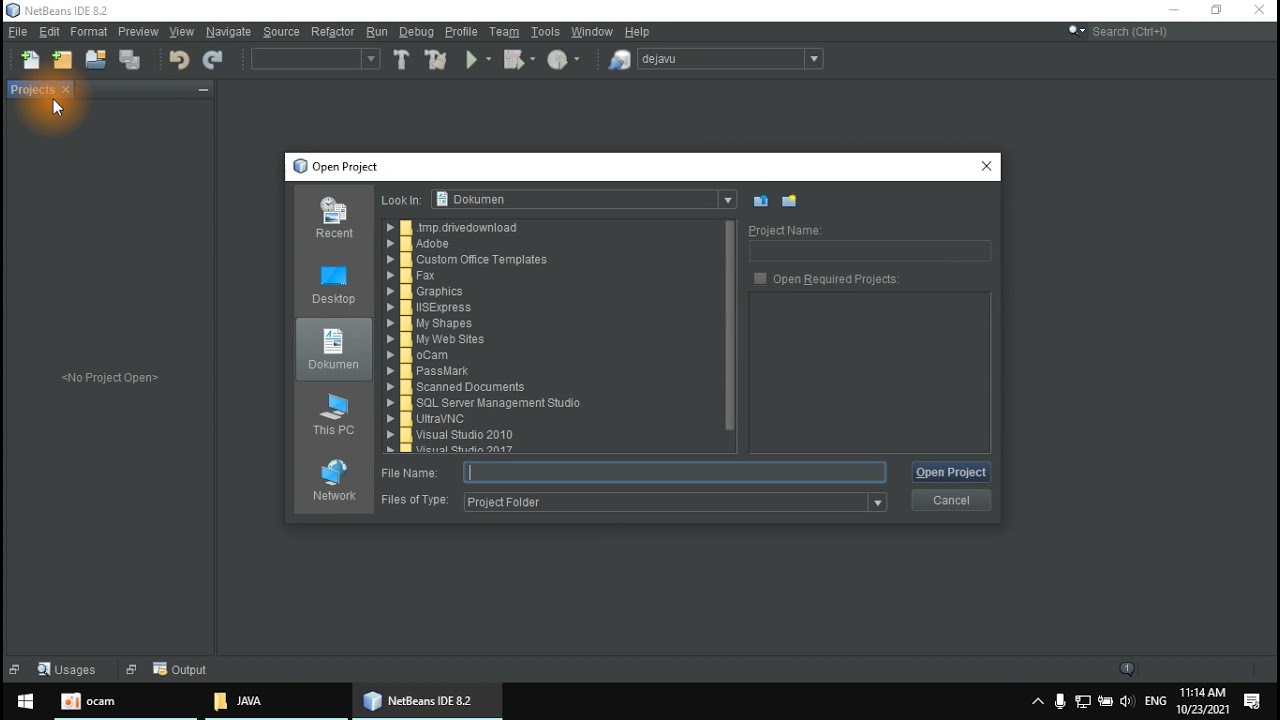Click the Profile Project icon

click(x=558, y=60)
